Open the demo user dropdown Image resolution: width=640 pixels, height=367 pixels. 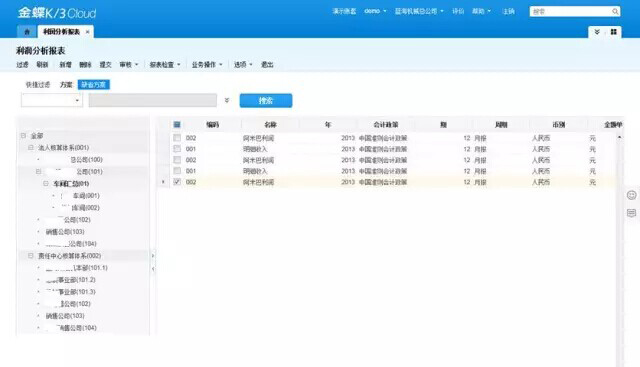pos(375,11)
